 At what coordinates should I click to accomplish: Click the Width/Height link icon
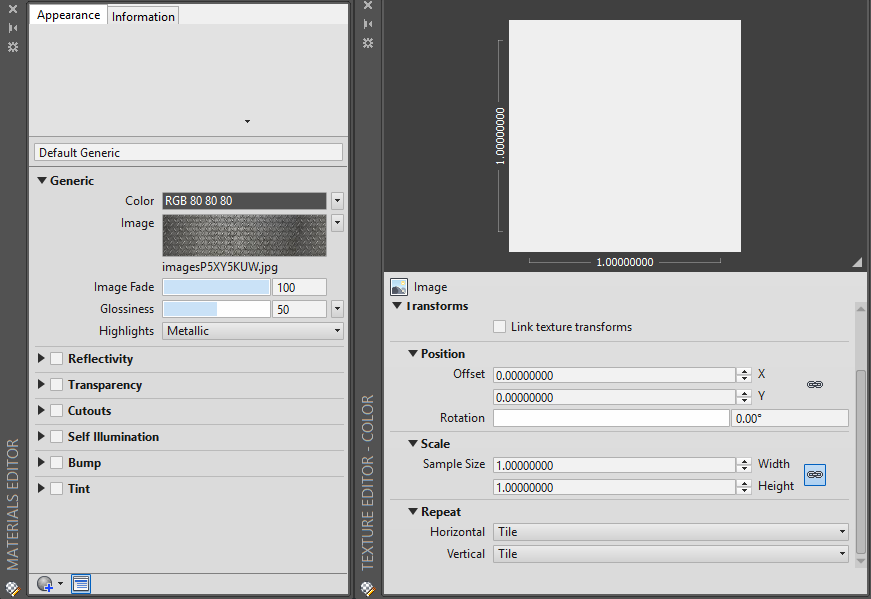tap(814, 475)
